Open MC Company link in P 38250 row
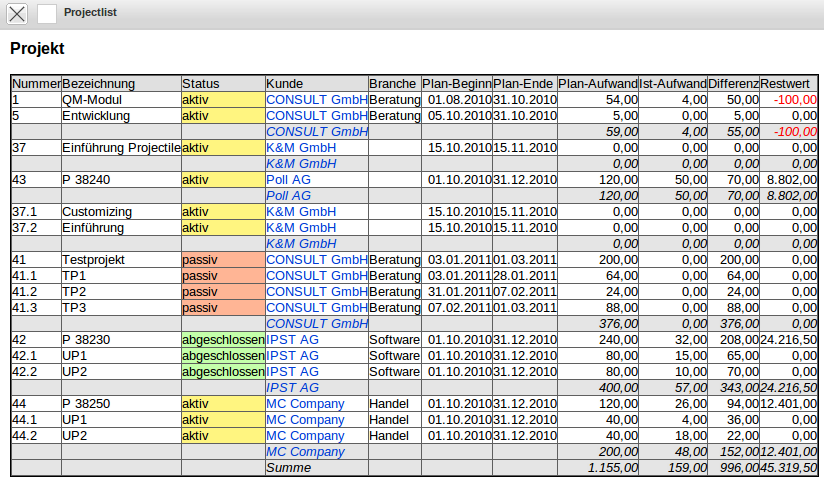 tap(305, 404)
